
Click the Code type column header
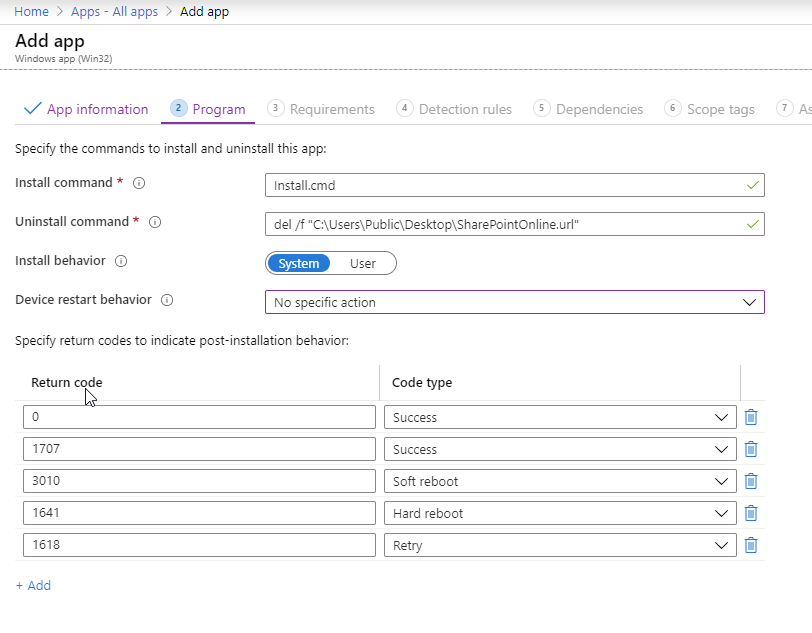422,382
